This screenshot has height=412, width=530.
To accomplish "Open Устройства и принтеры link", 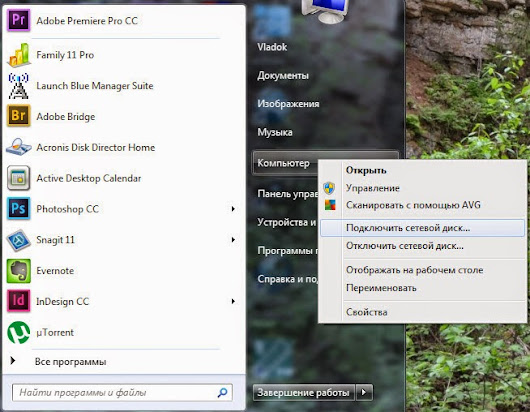I will point(287,222).
